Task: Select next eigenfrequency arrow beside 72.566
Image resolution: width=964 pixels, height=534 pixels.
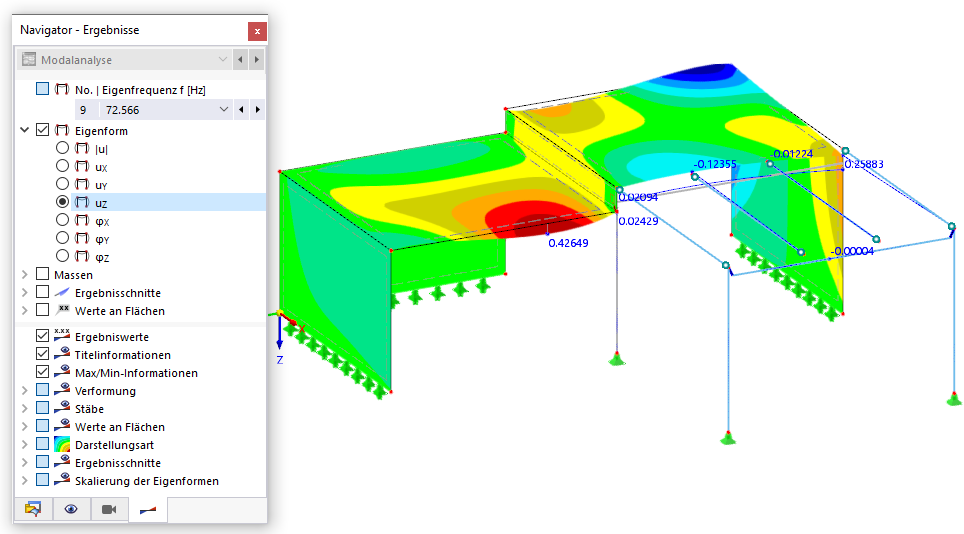Action: pos(257,109)
